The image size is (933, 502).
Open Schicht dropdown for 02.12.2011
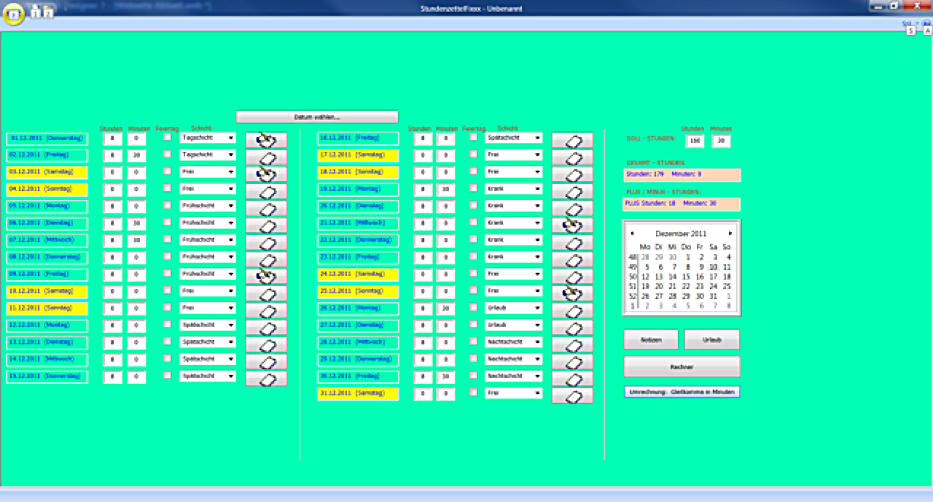point(230,155)
